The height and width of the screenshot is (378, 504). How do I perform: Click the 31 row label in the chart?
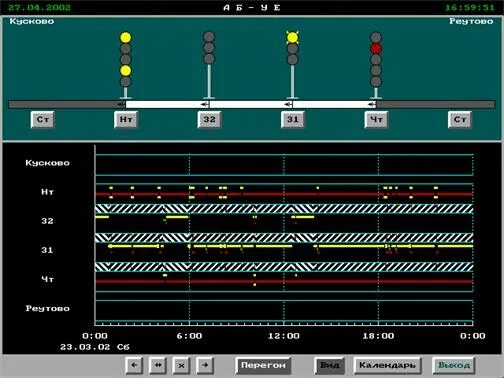click(47, 250)
